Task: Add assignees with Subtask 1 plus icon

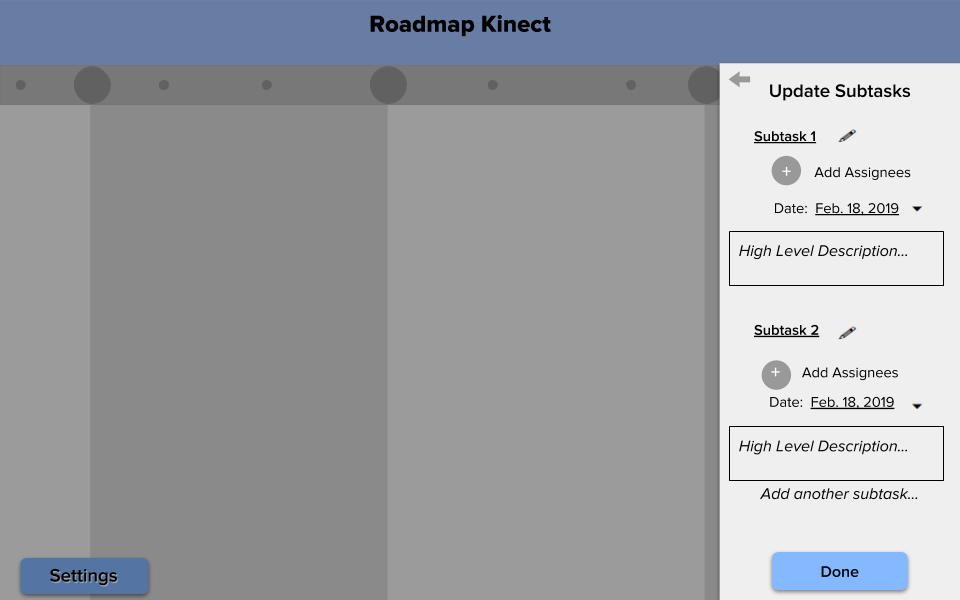Action: [x=786, y=171]
